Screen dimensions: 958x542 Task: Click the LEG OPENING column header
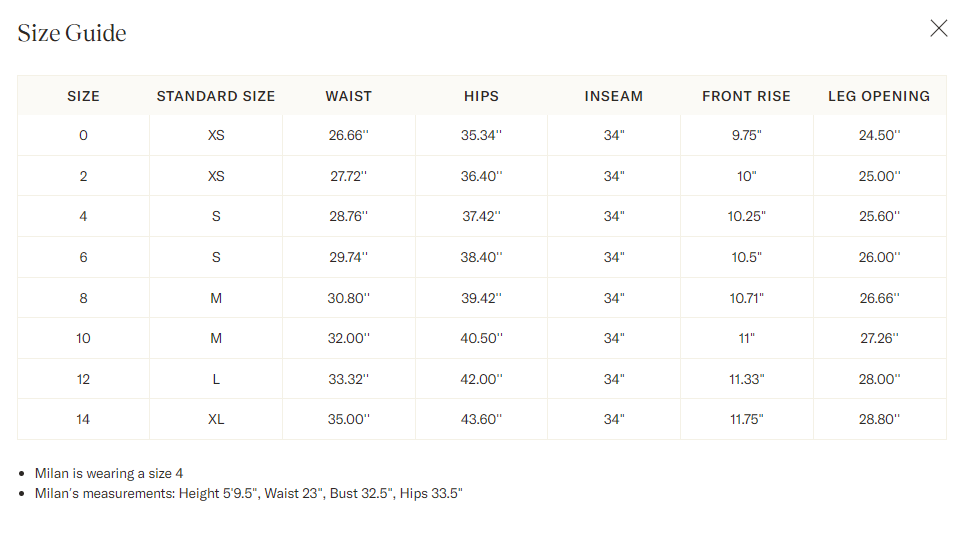point(879,96)
